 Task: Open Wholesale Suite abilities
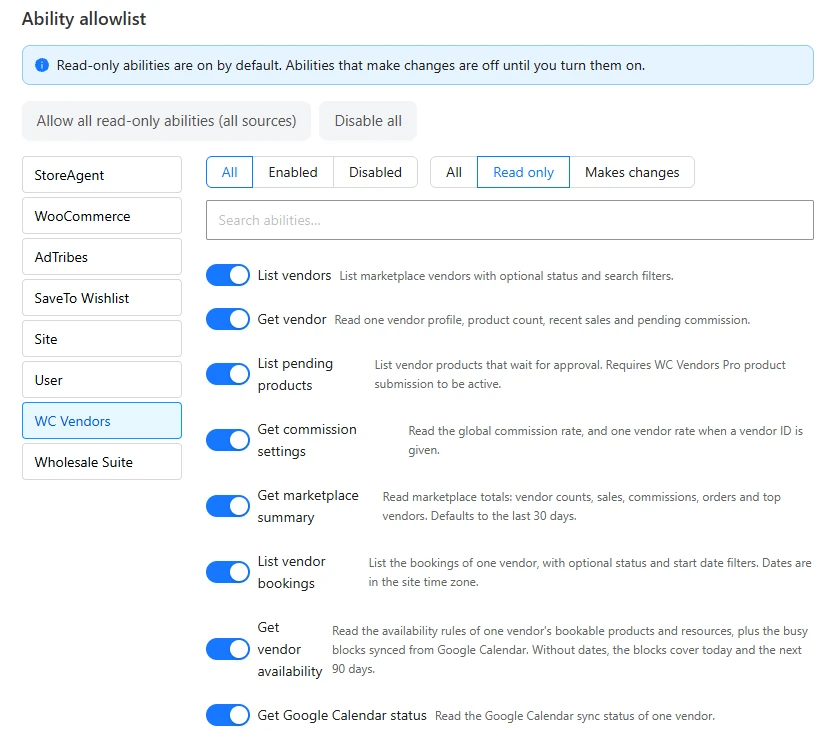102,462
